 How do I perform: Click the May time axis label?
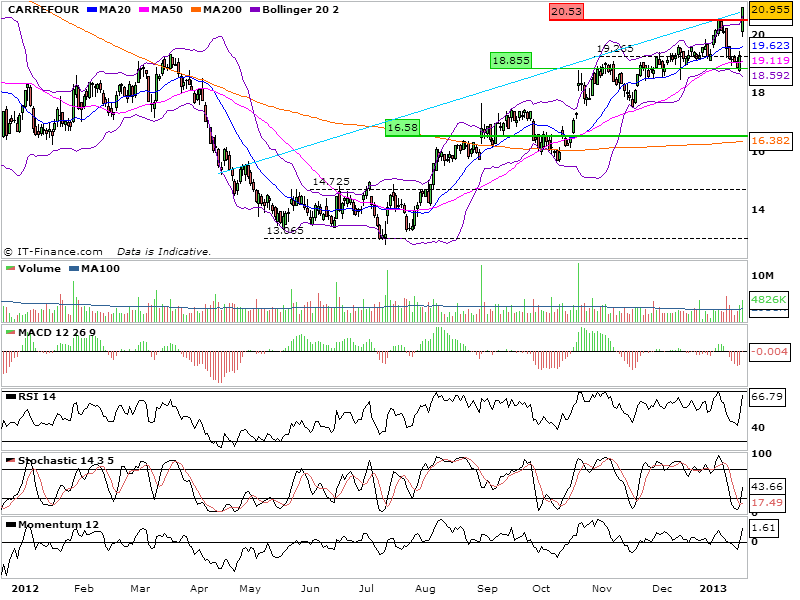(x=250, y=589)
